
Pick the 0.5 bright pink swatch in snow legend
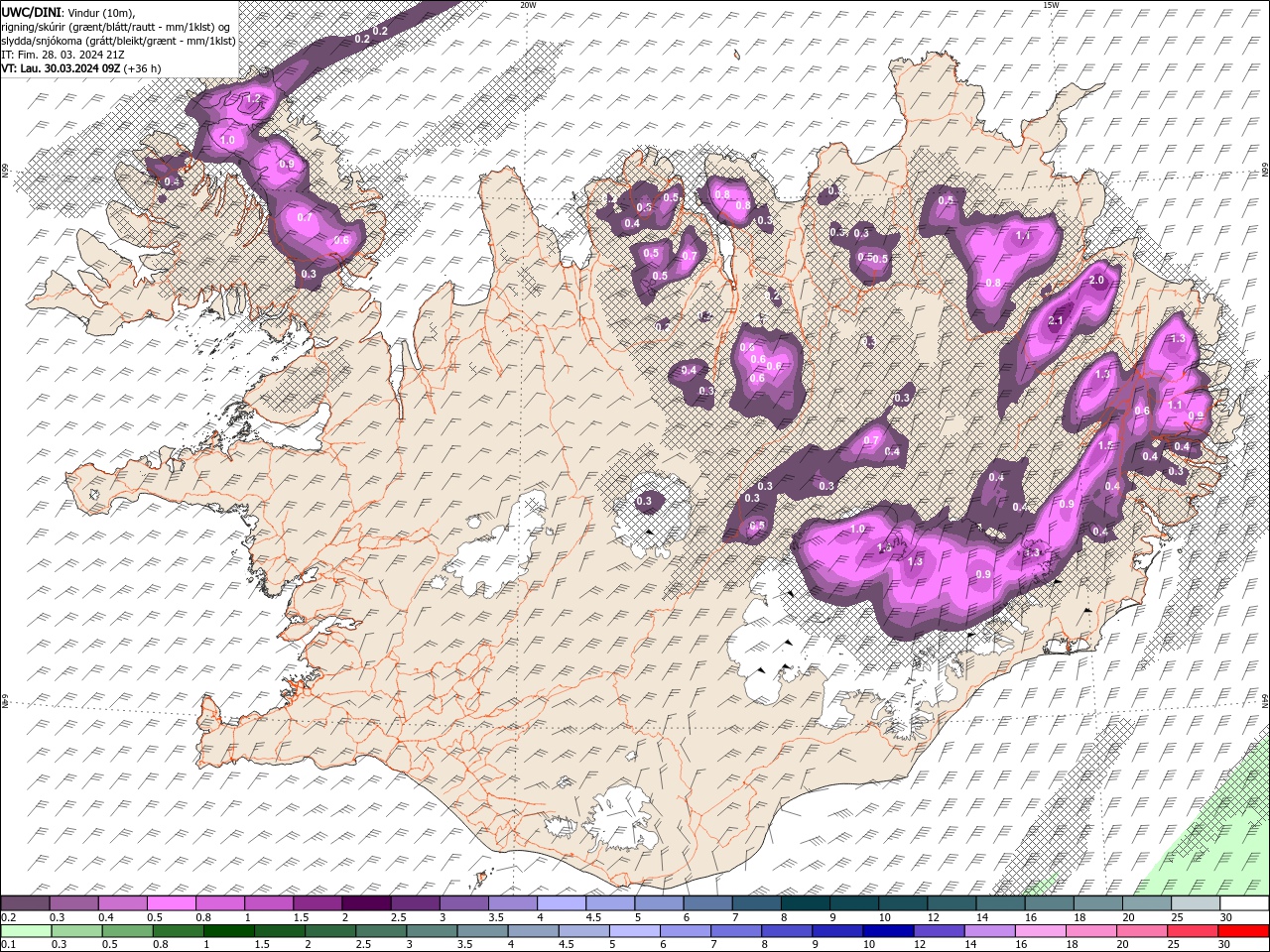pos(171,903)
